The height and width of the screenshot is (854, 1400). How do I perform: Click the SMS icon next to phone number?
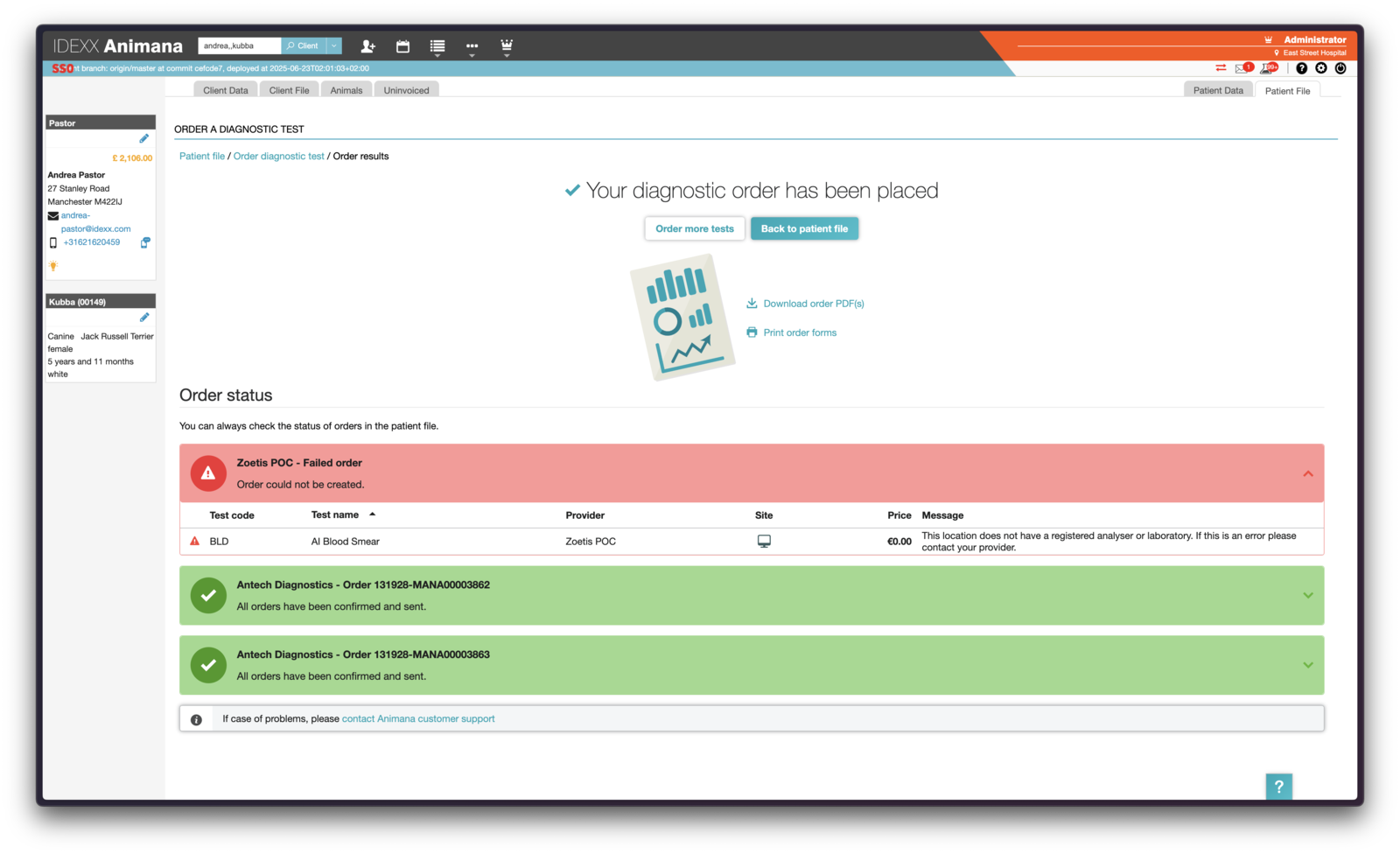point(145,242)
